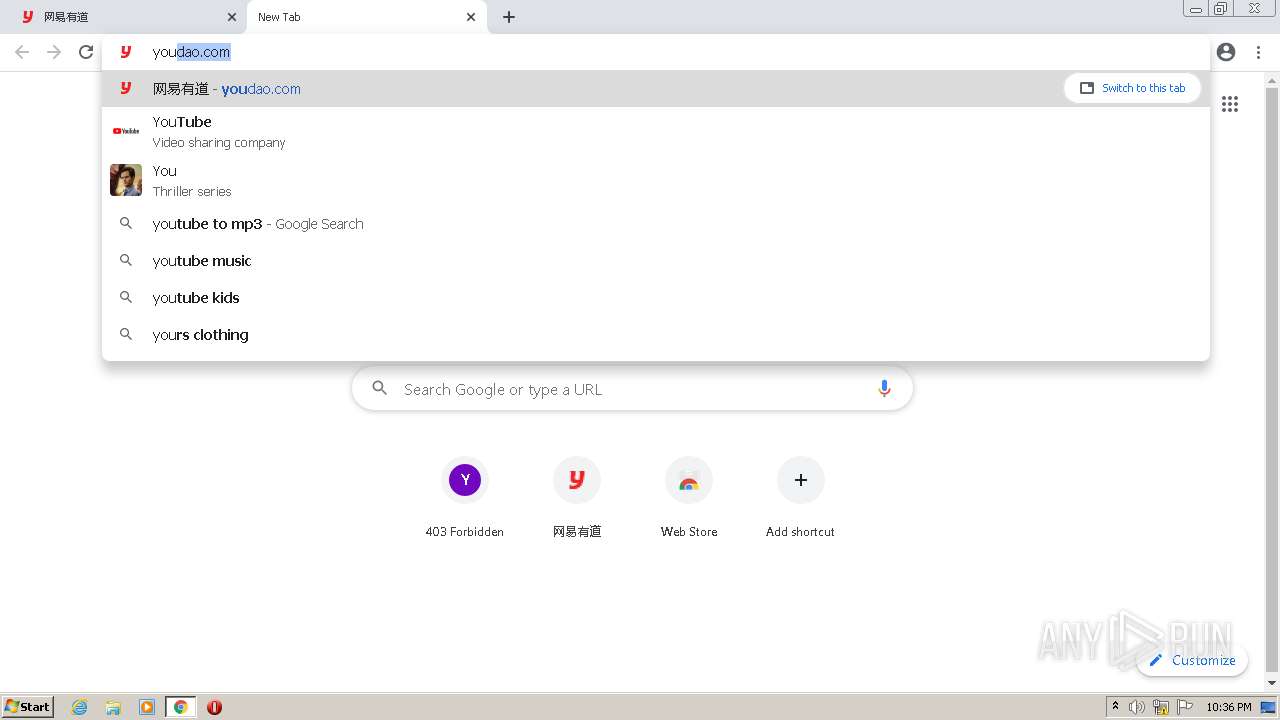
Task: Choose the You thriller series suggestion
Action: (655, 180)
